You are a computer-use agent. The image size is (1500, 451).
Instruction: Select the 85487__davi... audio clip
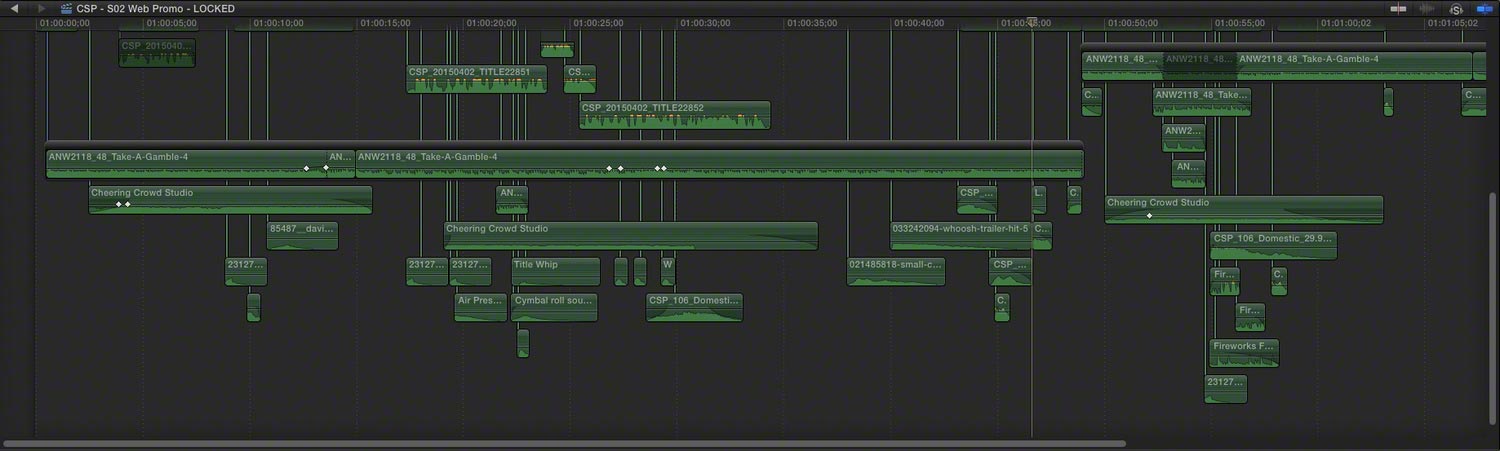302,235
